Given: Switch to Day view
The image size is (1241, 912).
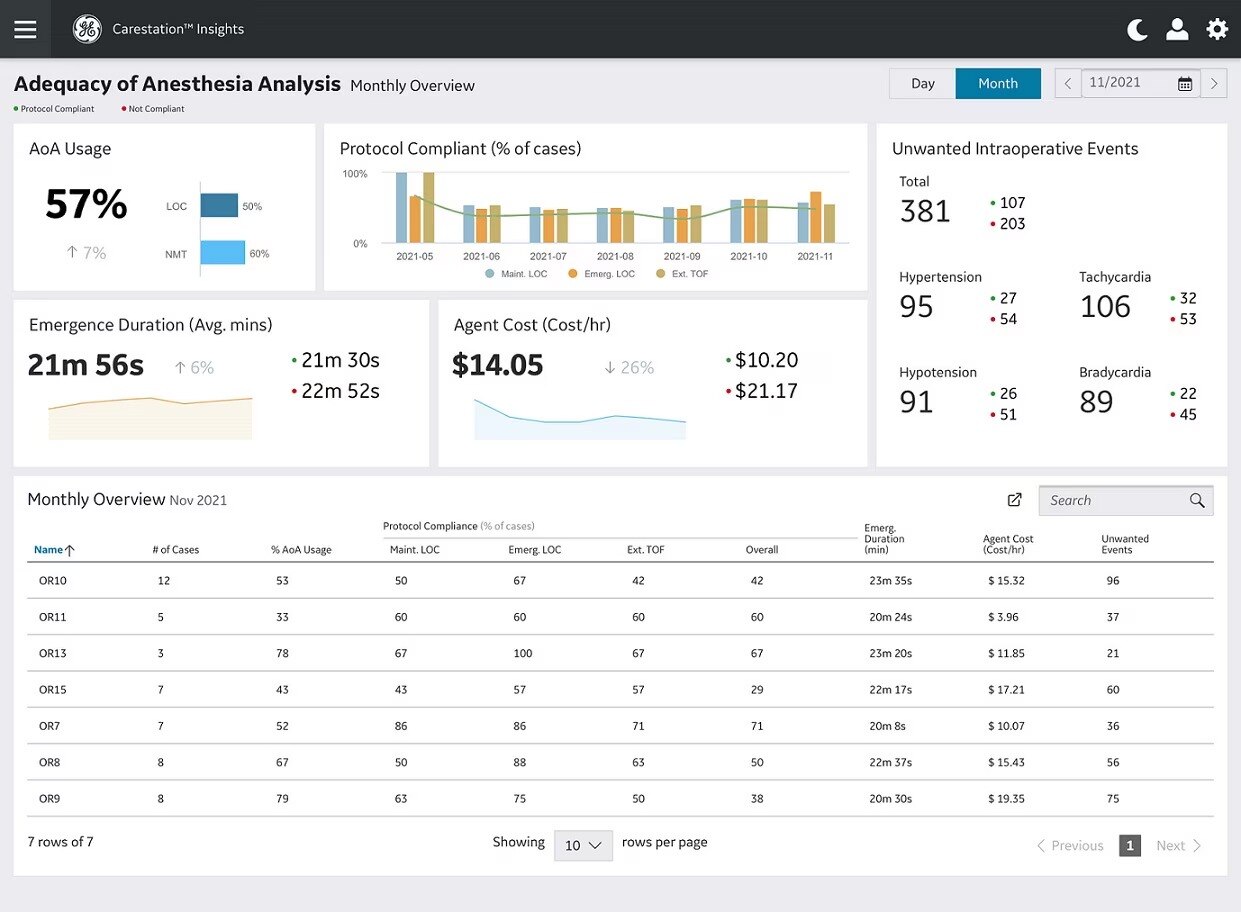Looking at the screenshot, I should (x=922, y=84).
